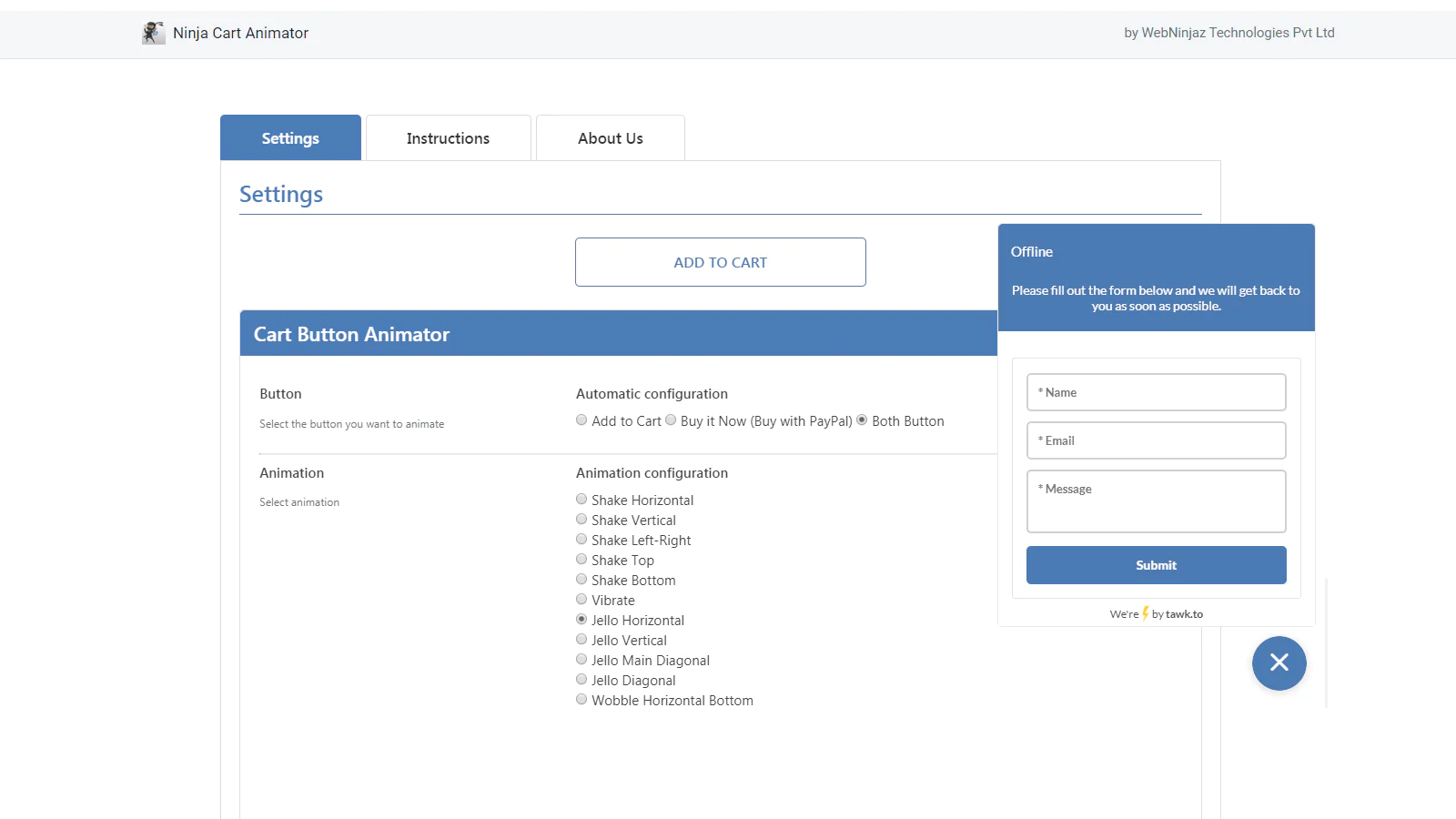The height and width of the screenshot is (819, 1456).
Task: Click the 'by WebNinjaz Technologies Pvt Ltd' text
Action: pos(1229,33)
